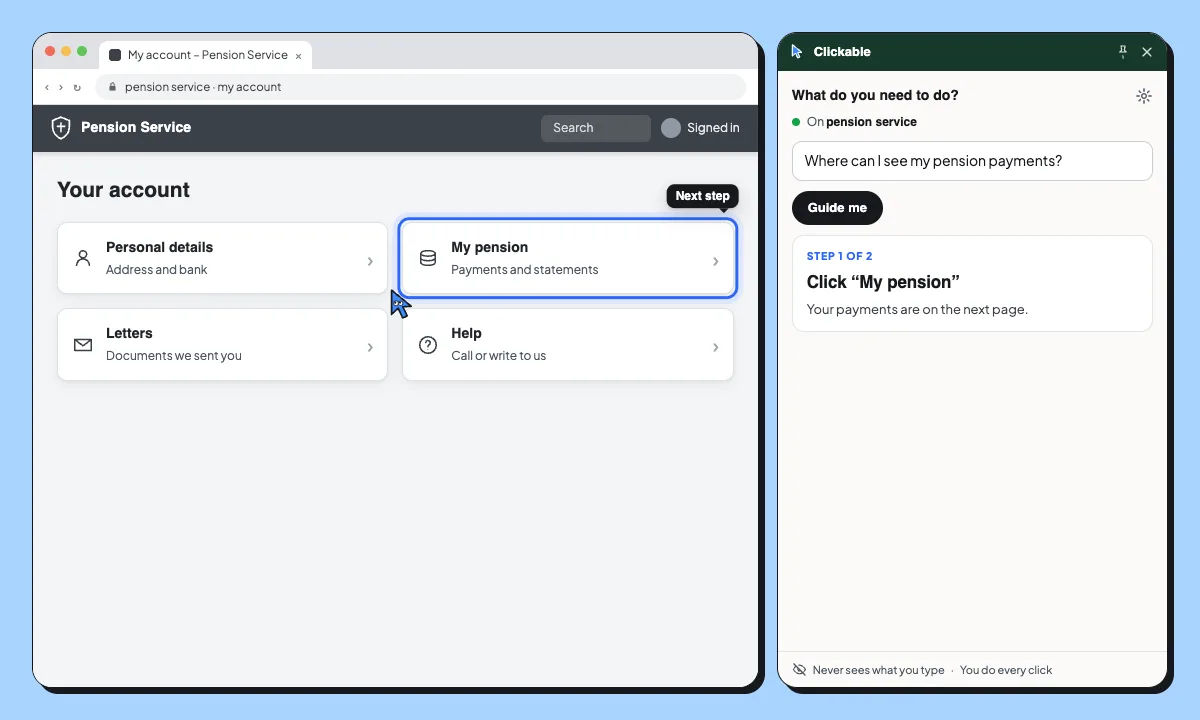Screen dimensions: 1200x720
Task: Click the coins icon on My pension
Action: click(428, 258)
